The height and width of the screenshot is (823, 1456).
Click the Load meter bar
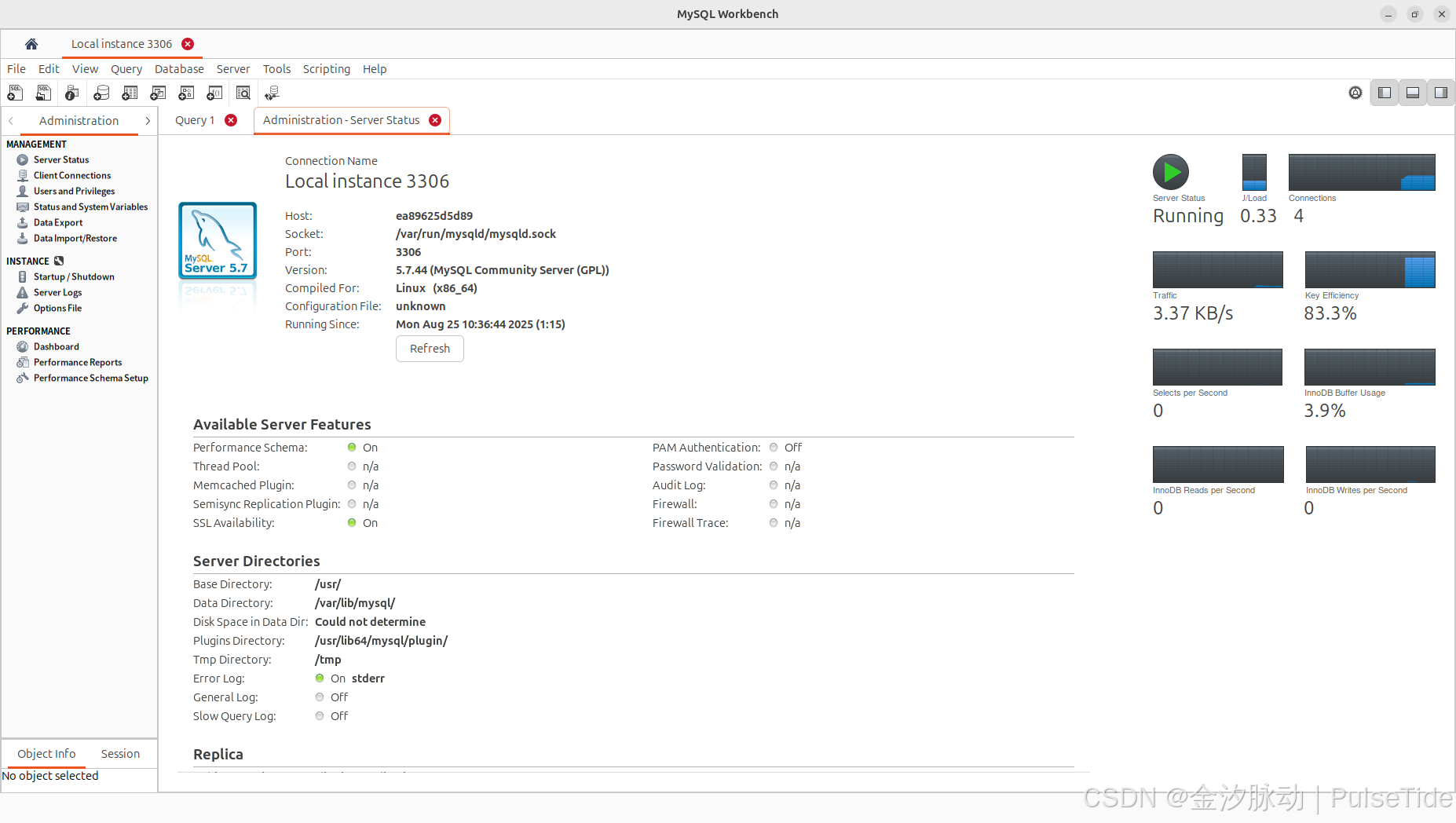[x=1254, y=172]
